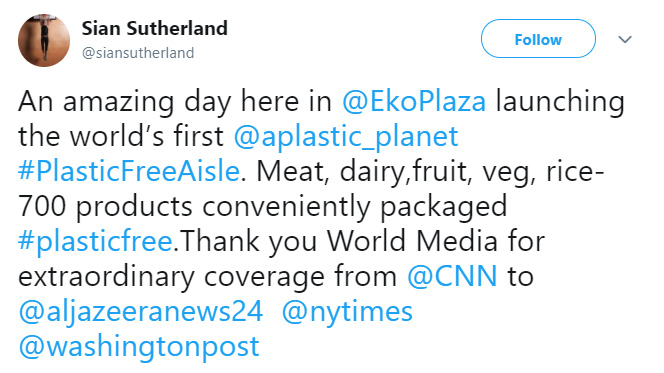Open the @EkoPlaza mention
The image size is (664, 373).
click(x=414, y=102)
